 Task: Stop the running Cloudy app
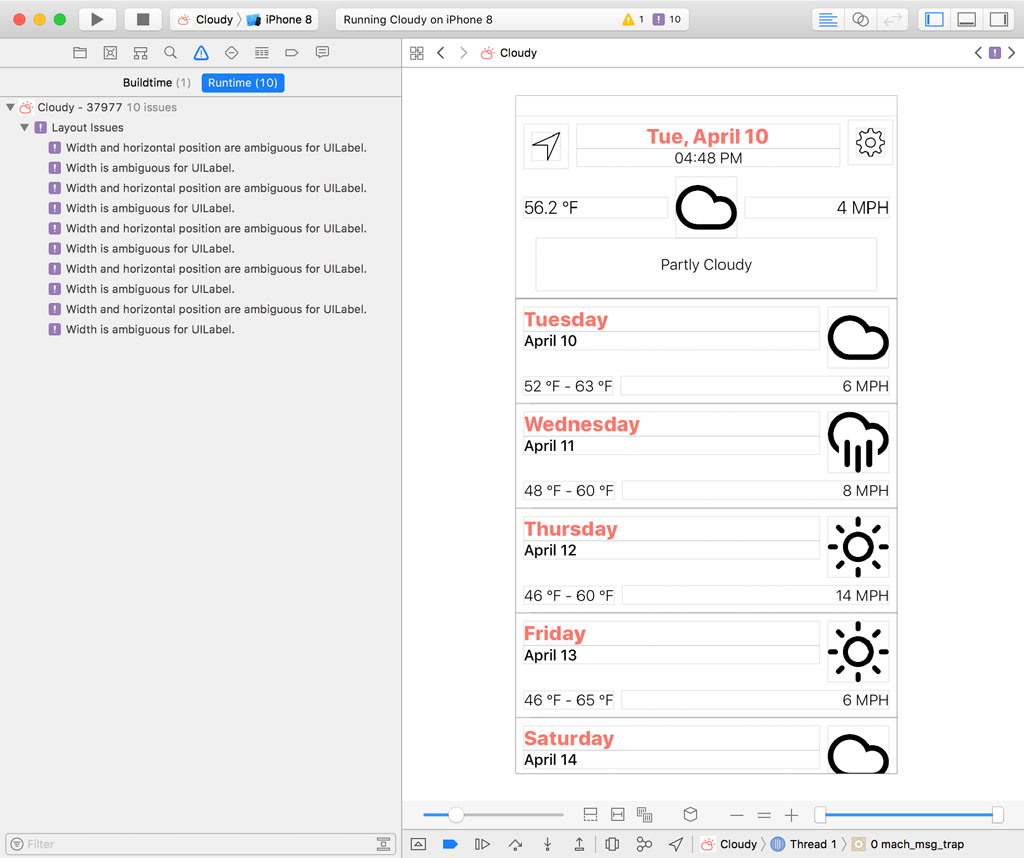coord(143,19)
